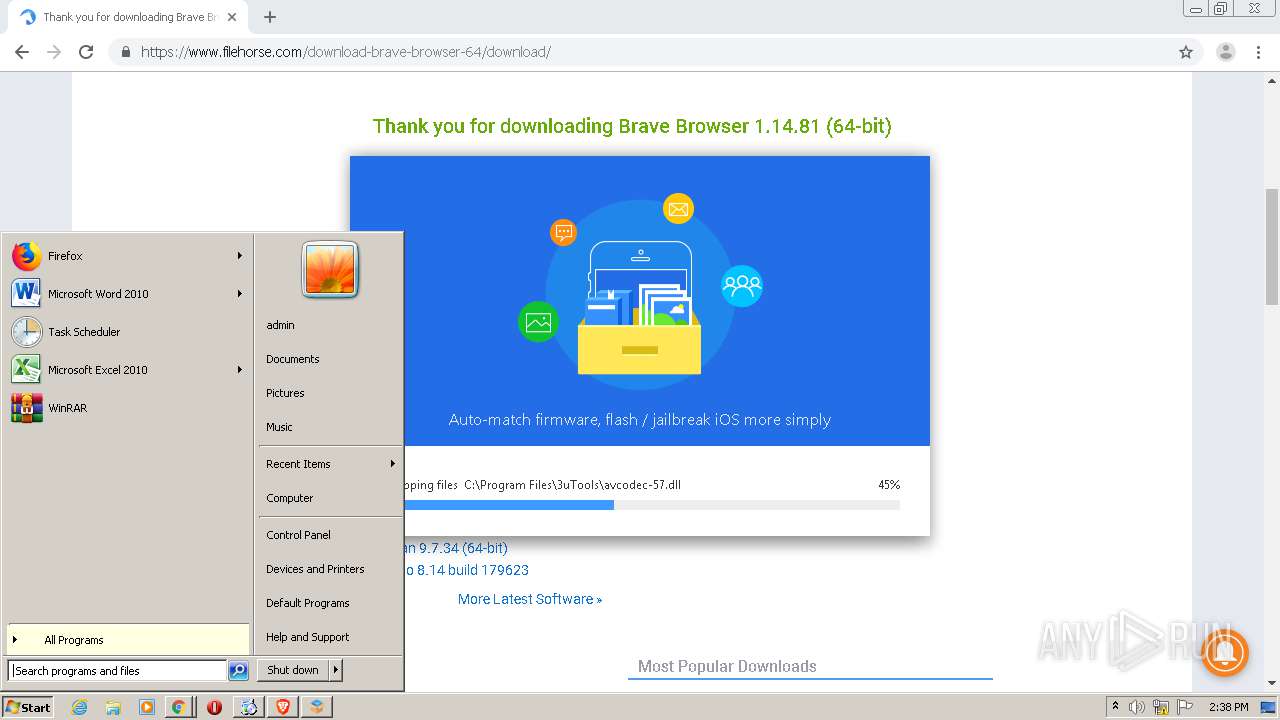The image size is (1280, 720).
Task: Open Chrome three-dot menu
Action: click(1259, 52)
